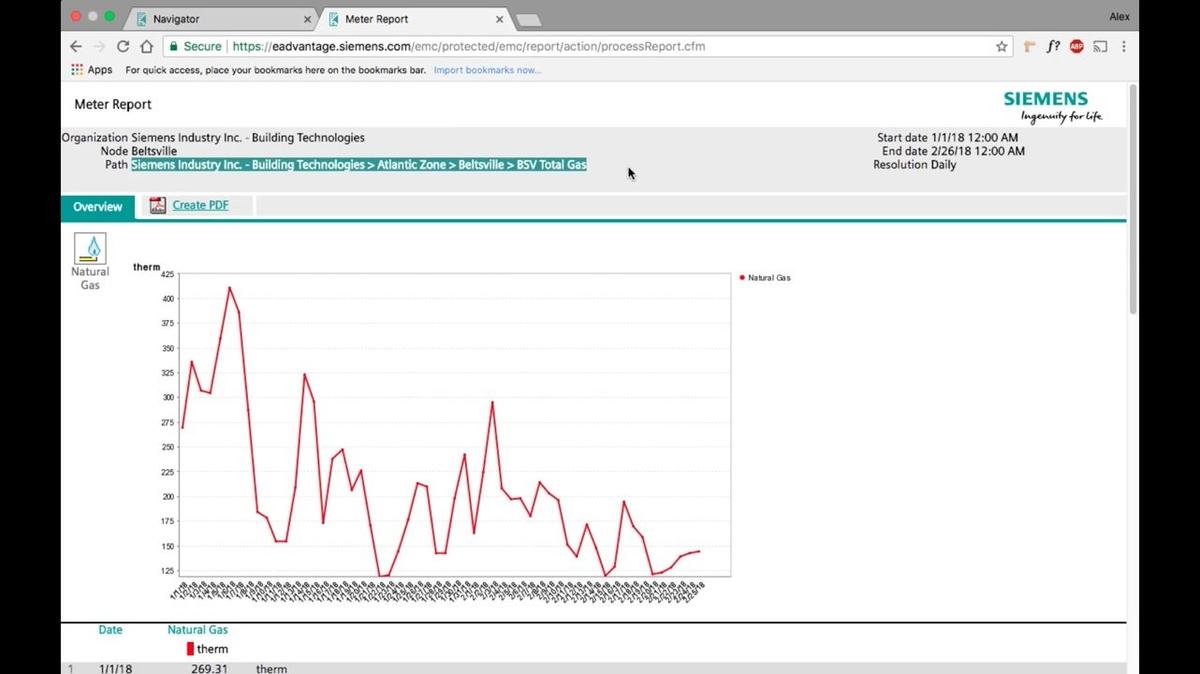
Task: Open the browser home page
Action: 147,46
